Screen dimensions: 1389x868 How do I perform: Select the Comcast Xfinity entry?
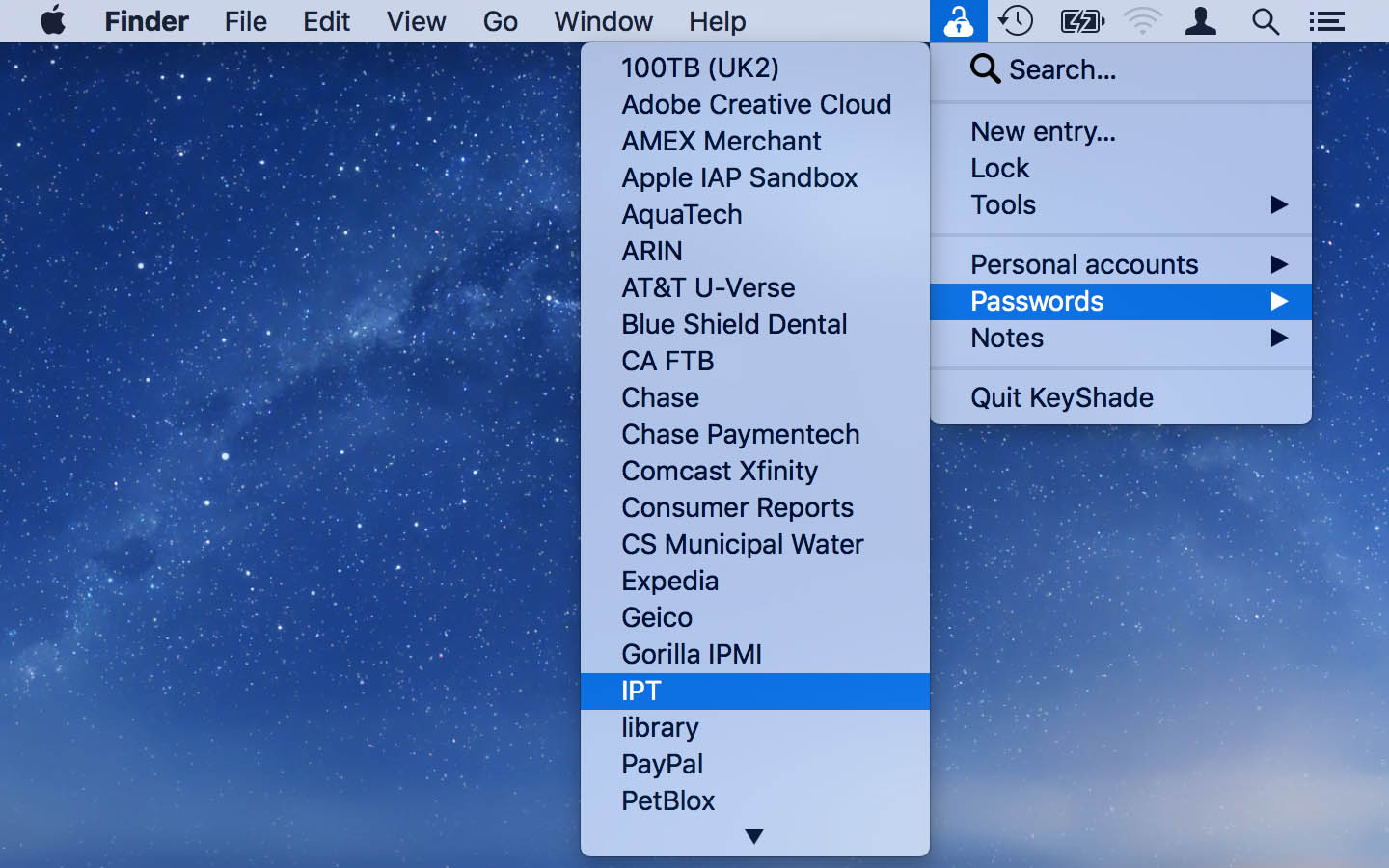755,471
